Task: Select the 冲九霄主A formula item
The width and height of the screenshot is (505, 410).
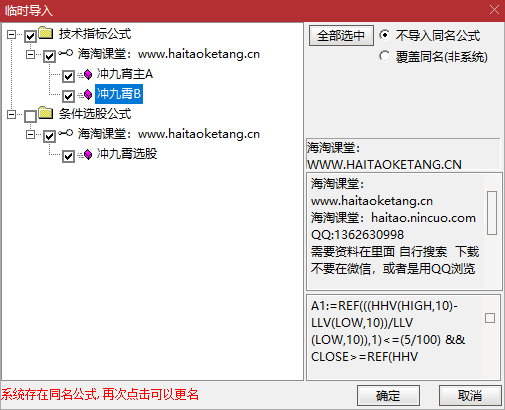Action: [125, 74]
